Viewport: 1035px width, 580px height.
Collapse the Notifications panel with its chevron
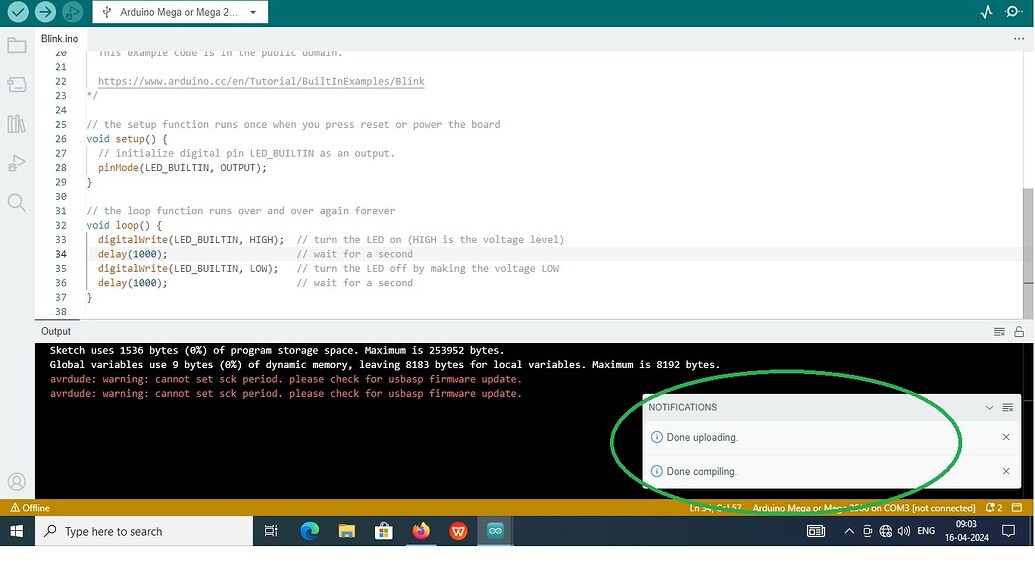pyautogui.click(x=989, y=407)
